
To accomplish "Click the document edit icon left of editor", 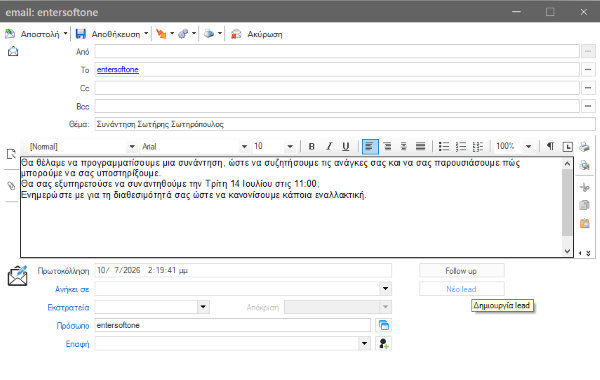I will click(11, 154).
